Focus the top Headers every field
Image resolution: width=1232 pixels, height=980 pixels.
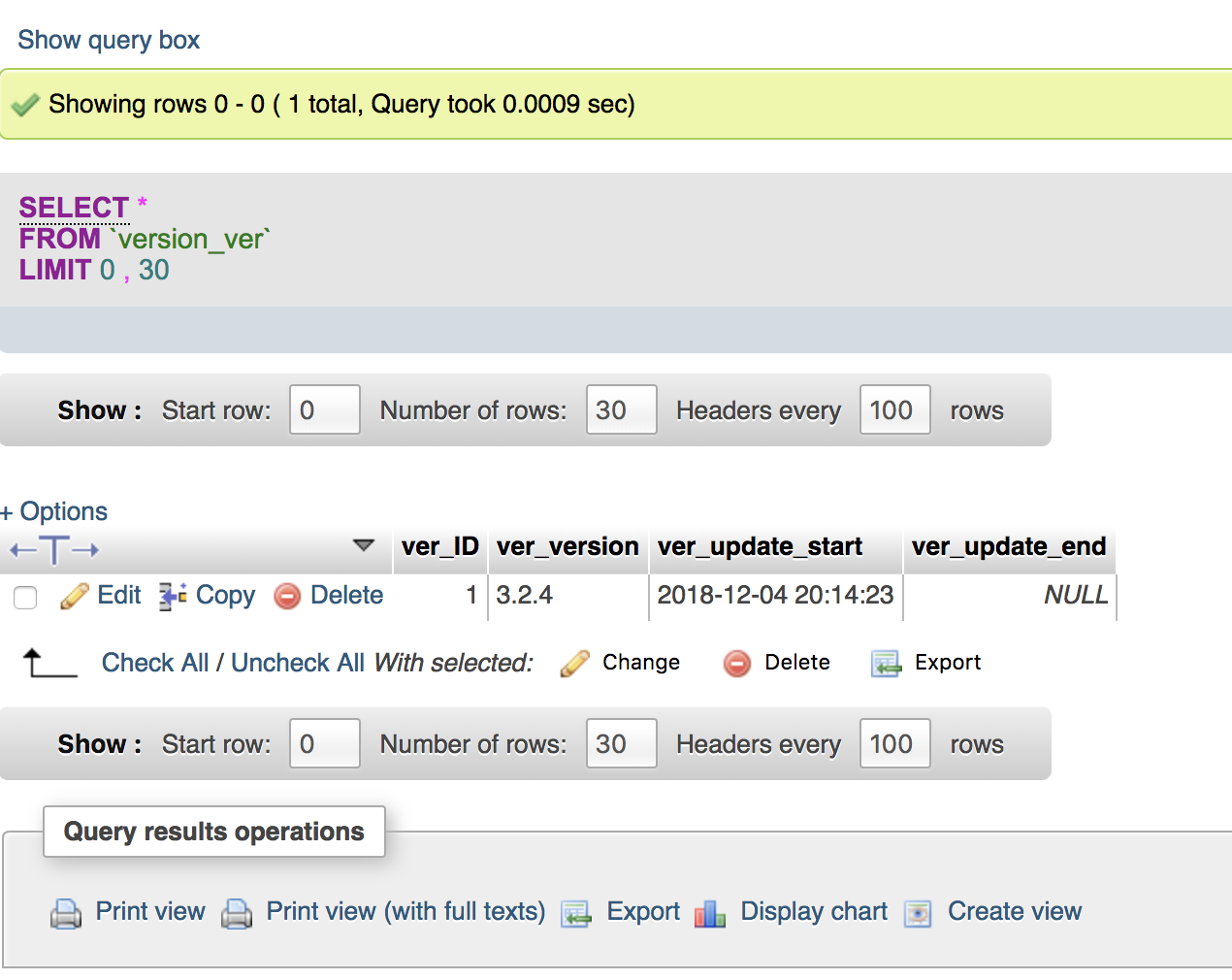coord(895,409)
